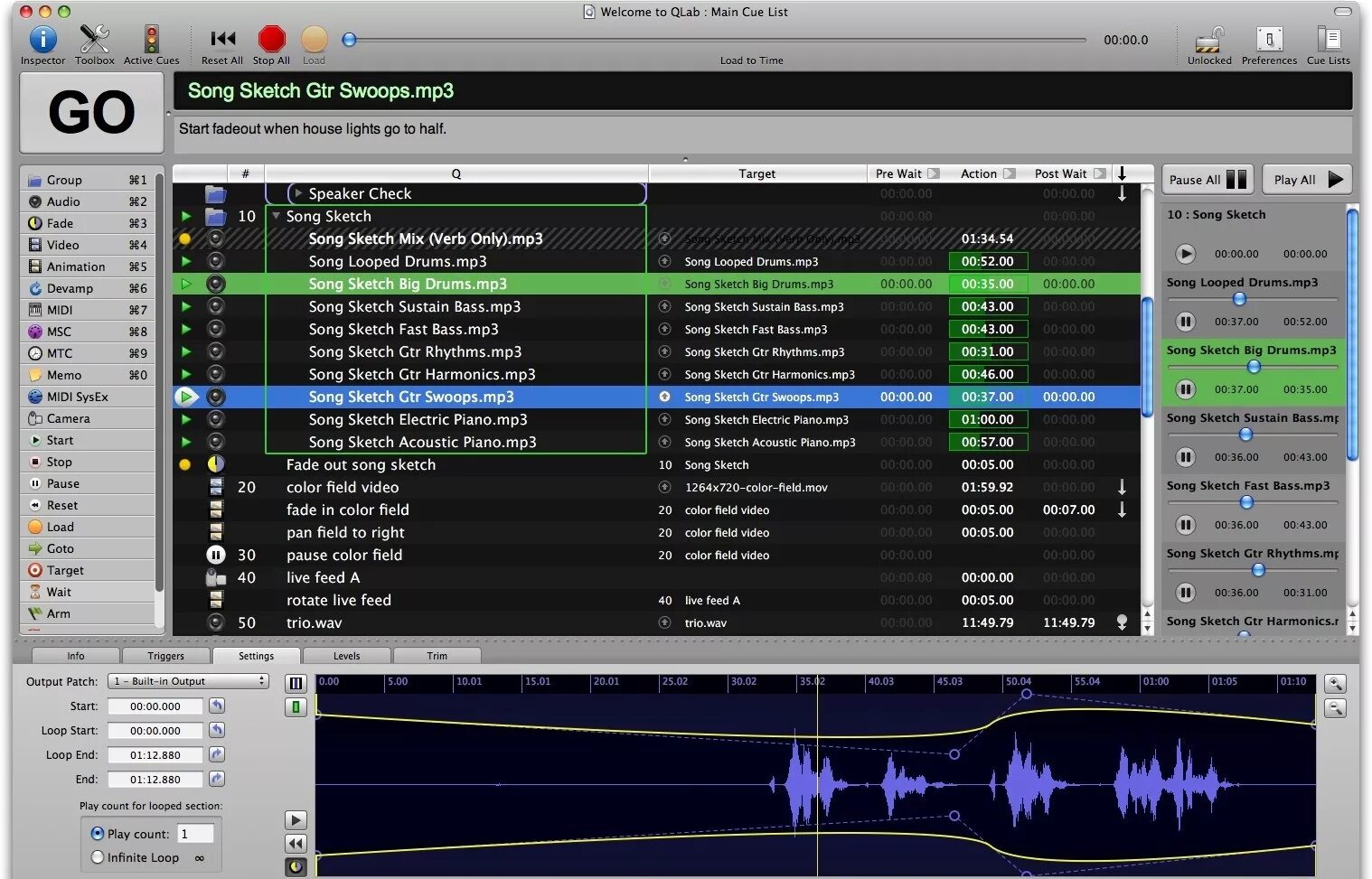The image size is (1372, 879).
Task: Add a MIDI cue from toolbox
Action: [88, 310]
